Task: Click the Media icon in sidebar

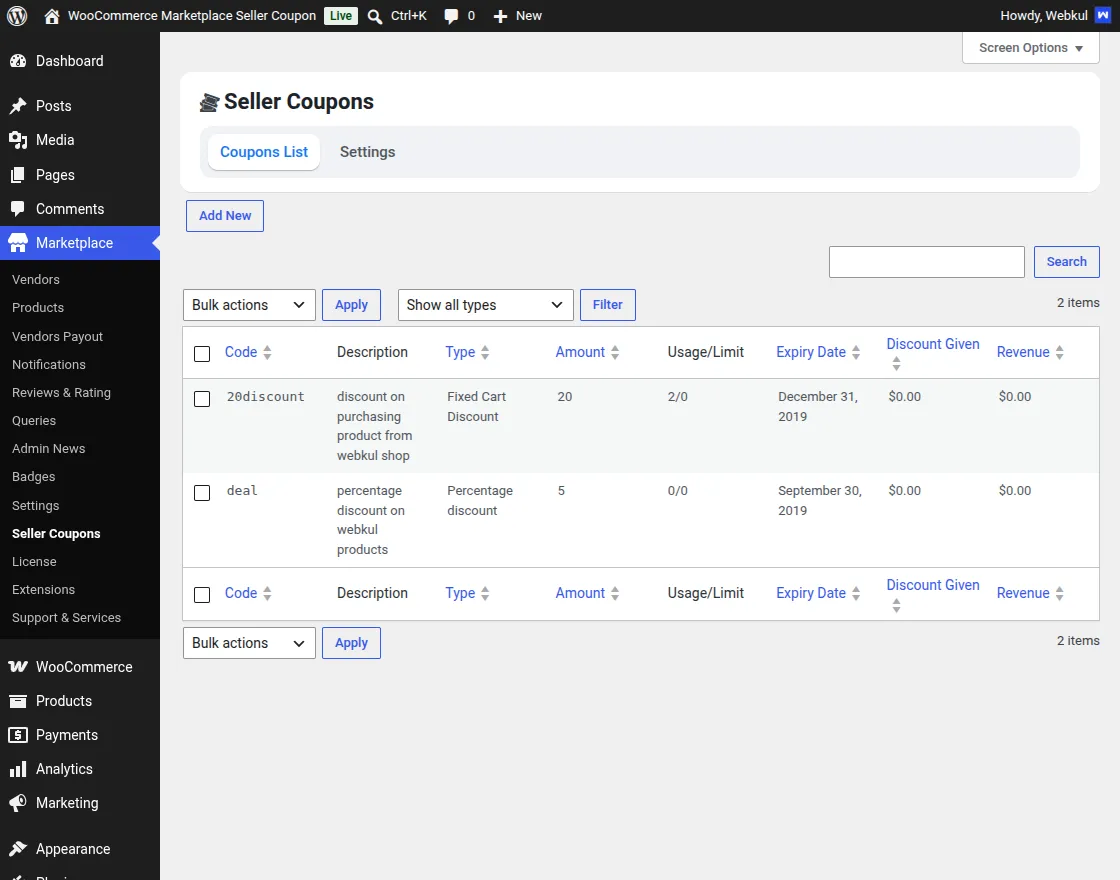Action: (x=18, y=140)
